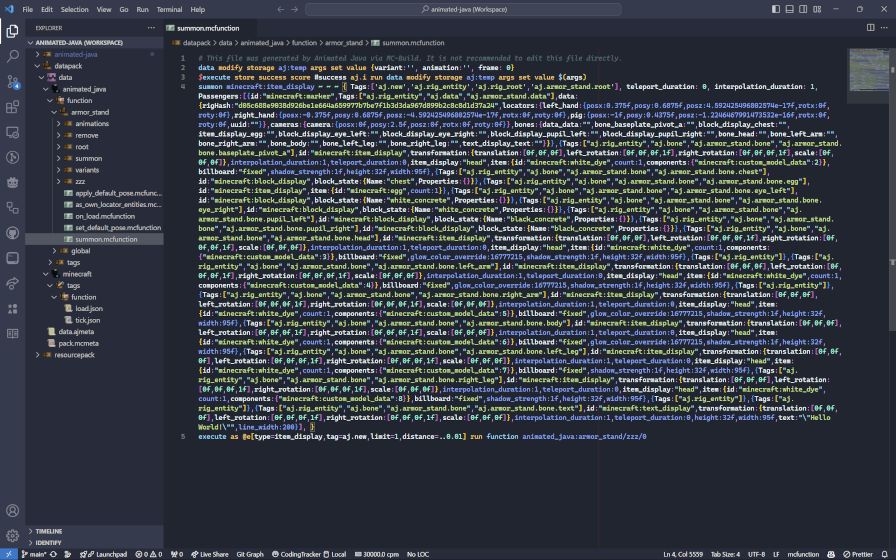Click the sync changes icon next to main
This screenshot has height=560, width=896.
click(54, 554)
